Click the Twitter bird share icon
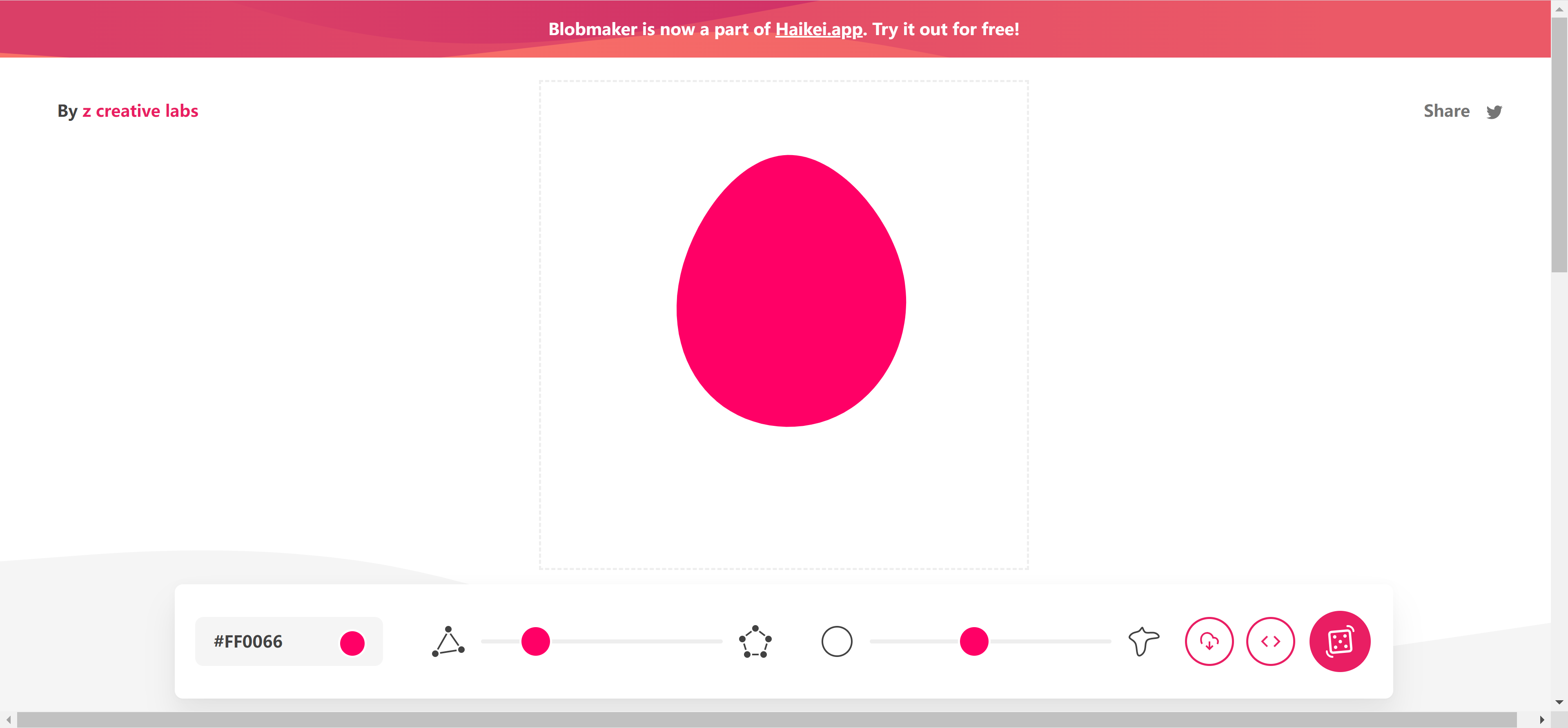The width and height of the screenshot is (1568, 728). tap(1494, 112)
